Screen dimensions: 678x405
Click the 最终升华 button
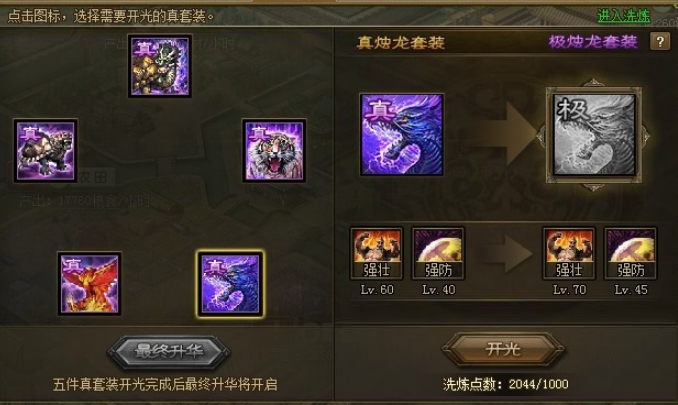coord(169,351)
